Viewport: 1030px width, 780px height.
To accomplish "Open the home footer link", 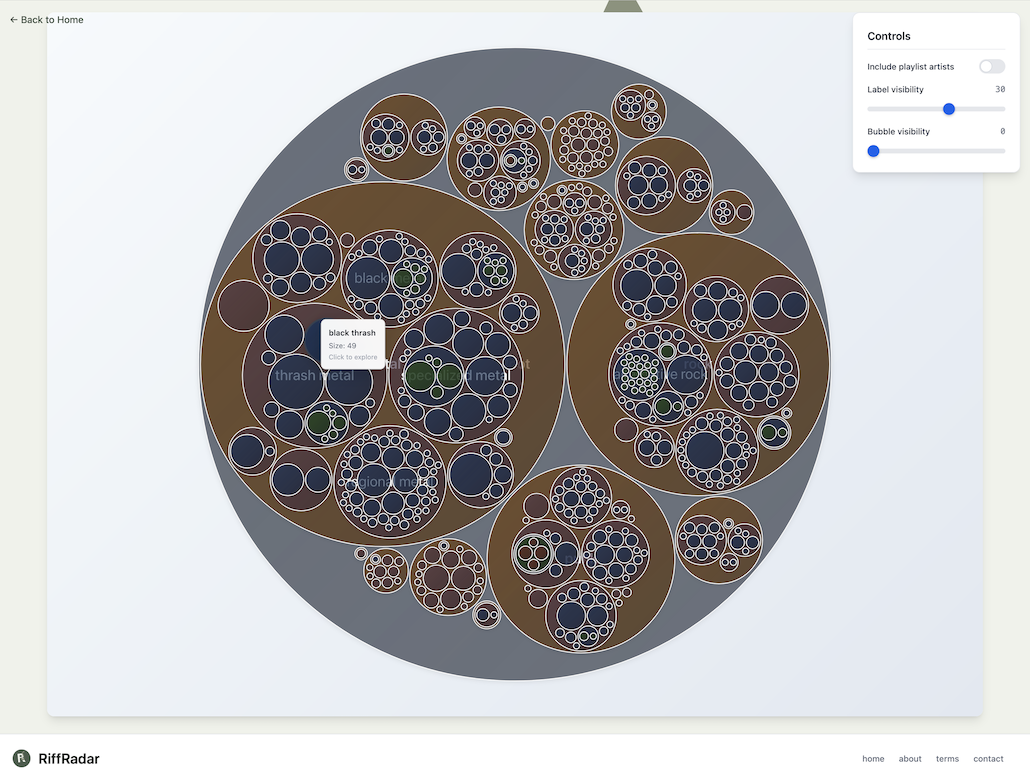I will [x=873, y=758].
